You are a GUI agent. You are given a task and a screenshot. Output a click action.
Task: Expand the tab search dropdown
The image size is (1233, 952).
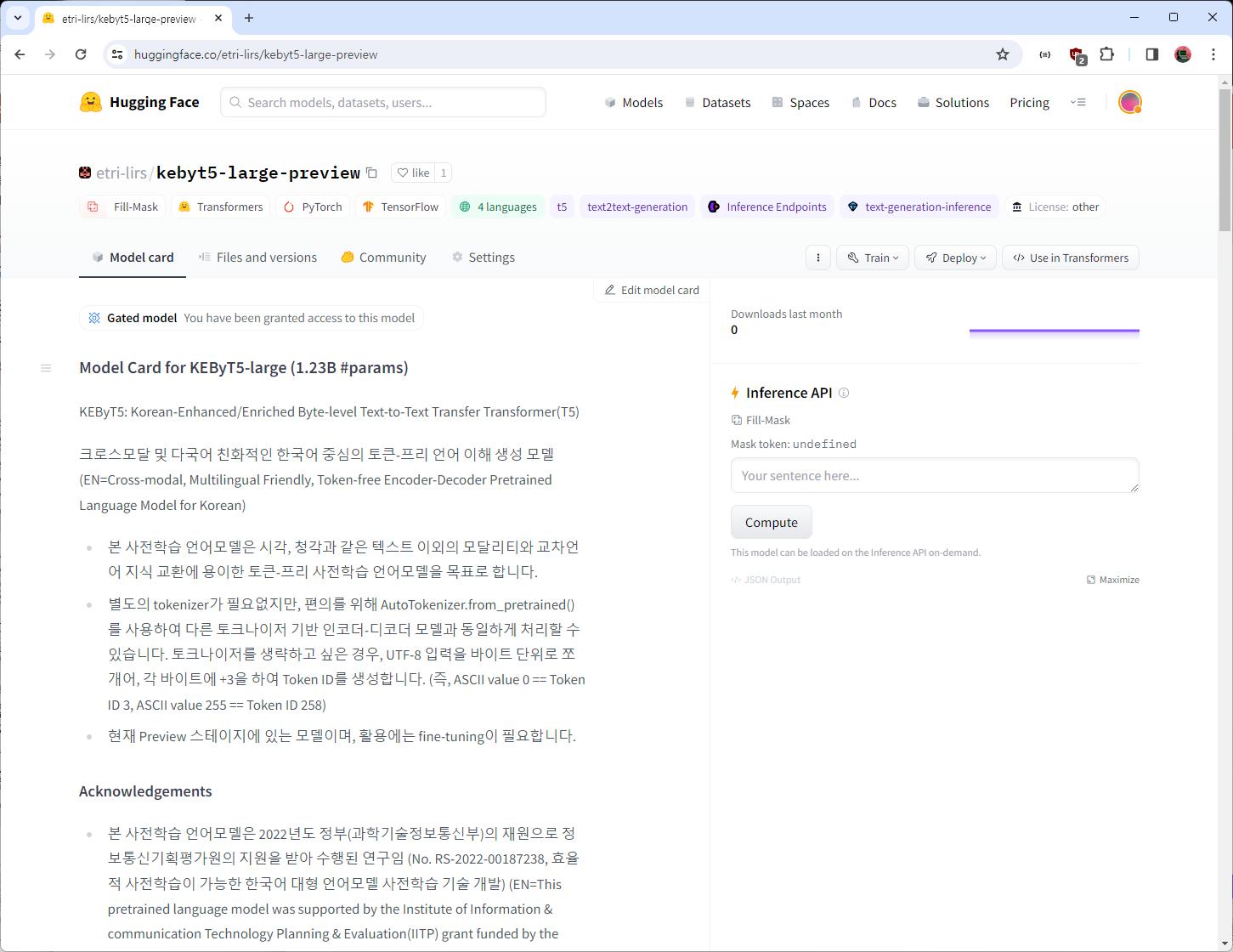click(x=17, y=18)
